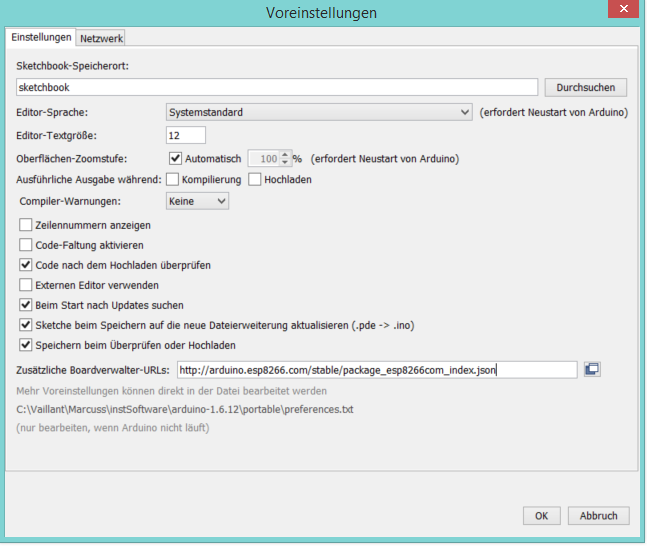Uncheck Speichern beim Überprüfen oder Hochladen
Viewport: 647px width, 546px height.
click(x=26, y=345)
